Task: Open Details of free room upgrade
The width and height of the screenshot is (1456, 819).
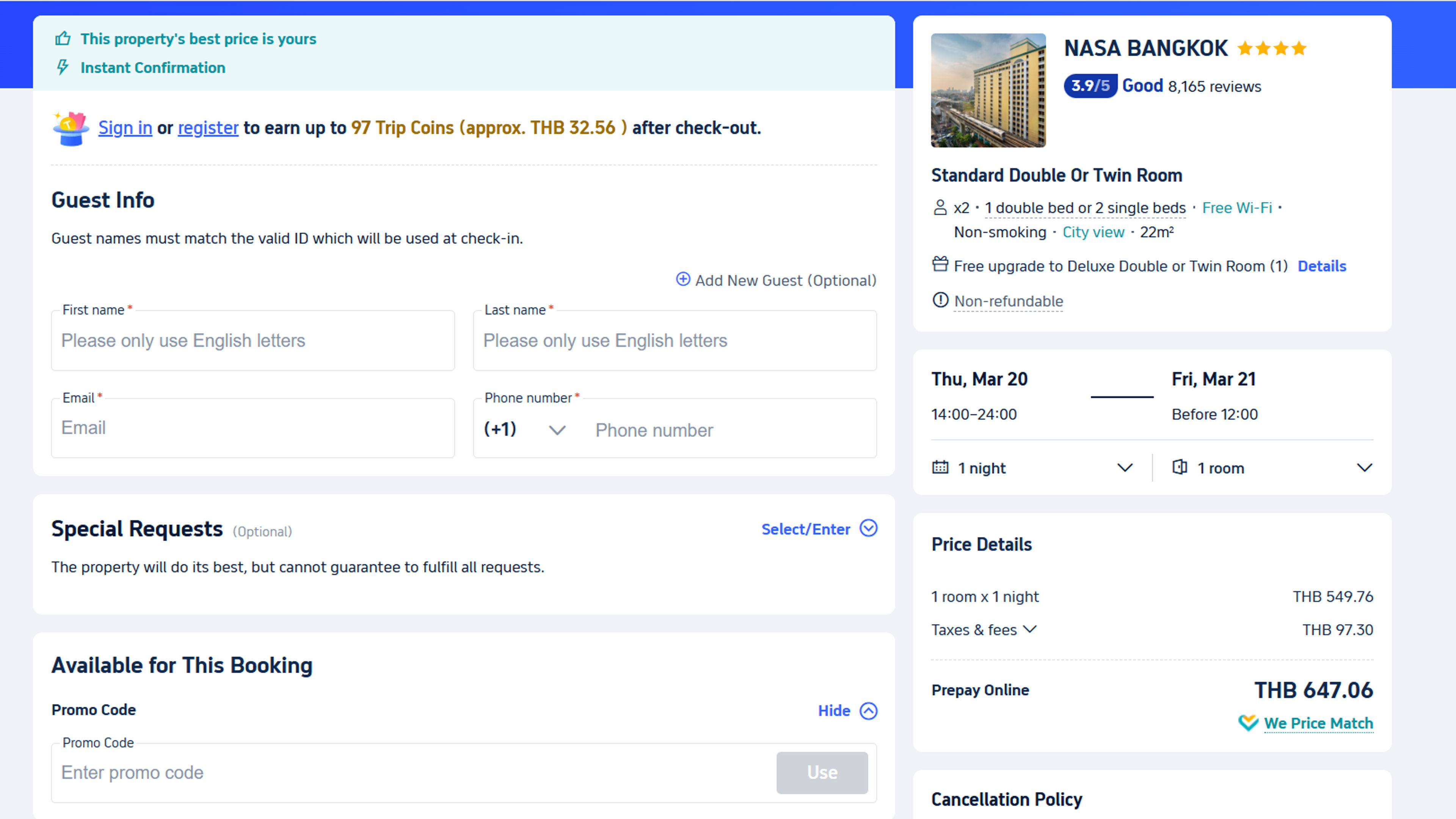Action: click(1321, 266)
